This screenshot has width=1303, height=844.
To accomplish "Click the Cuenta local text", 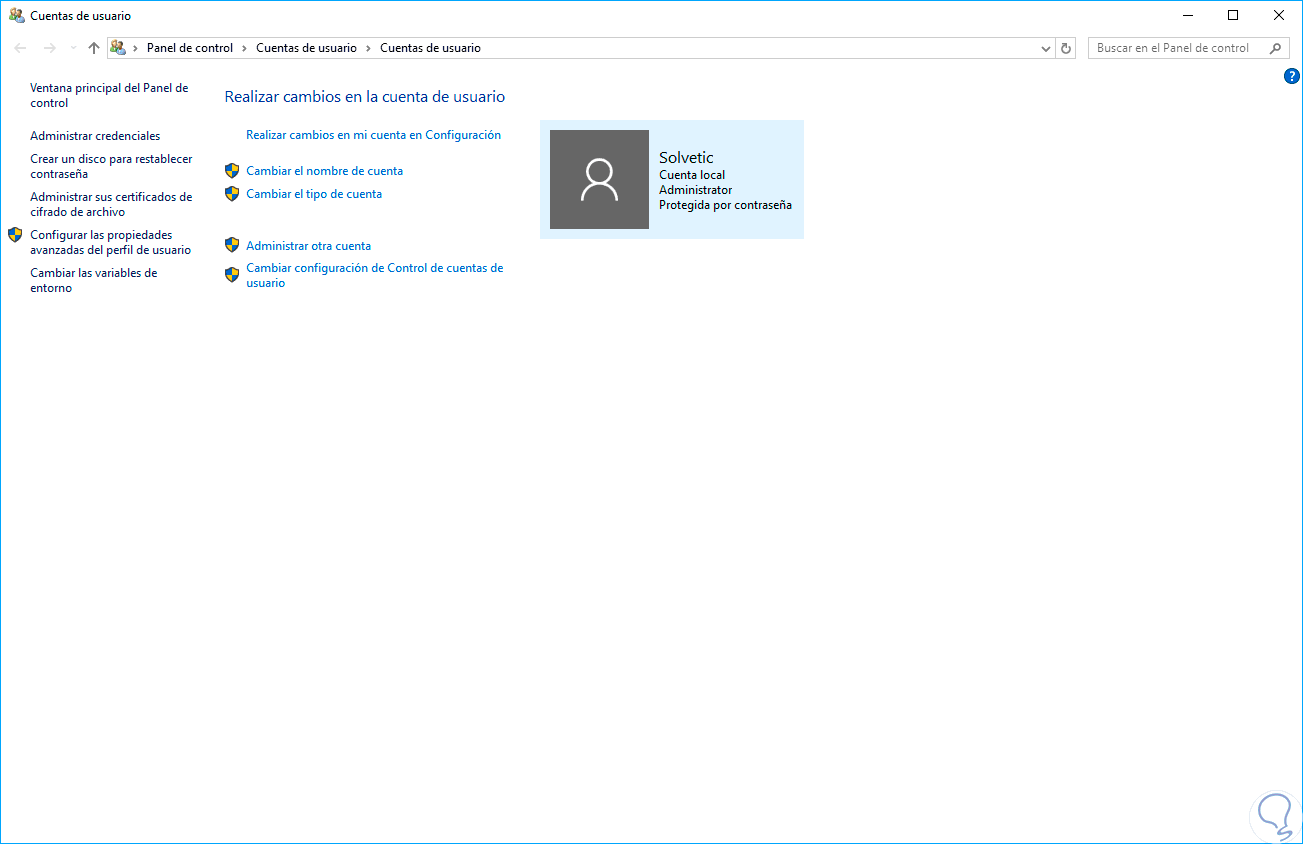I will [692, 175].
